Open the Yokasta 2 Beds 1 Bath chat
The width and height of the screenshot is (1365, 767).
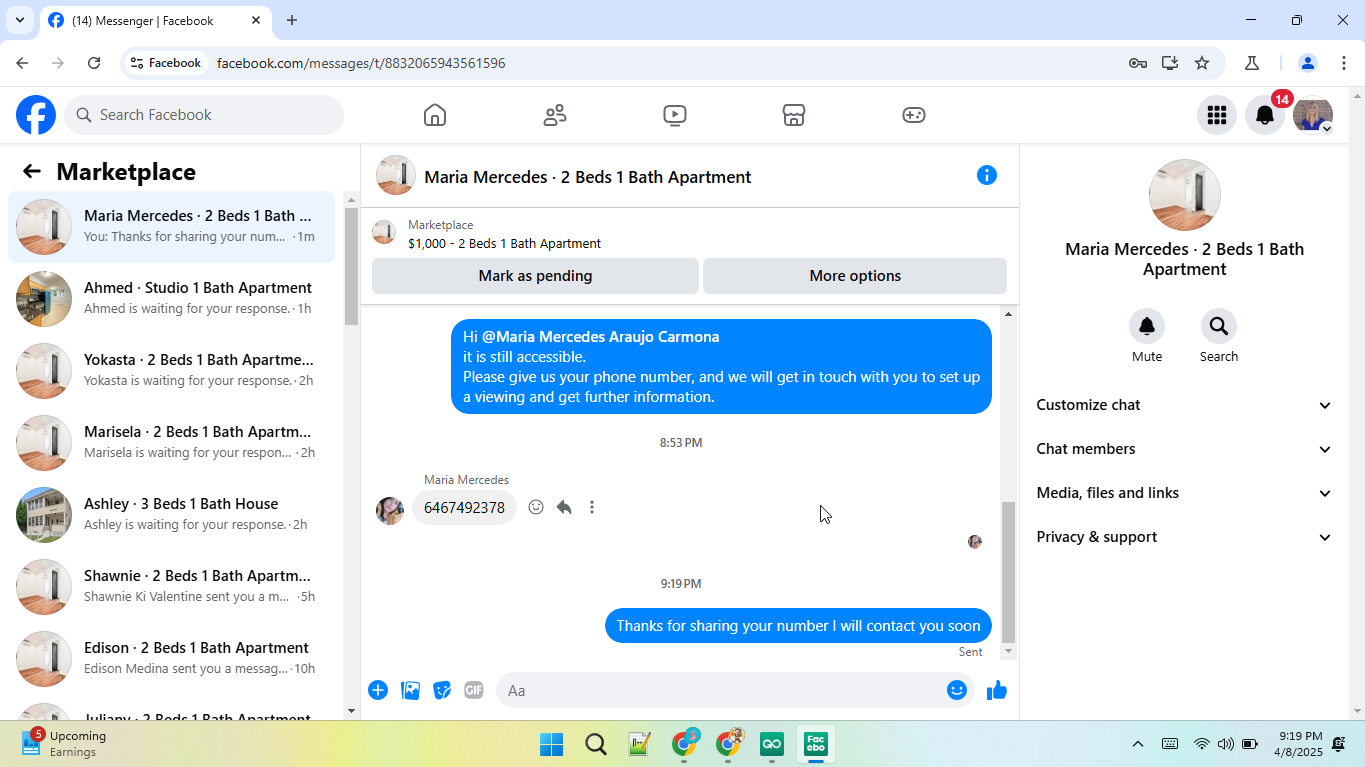(x=172, y=371)
